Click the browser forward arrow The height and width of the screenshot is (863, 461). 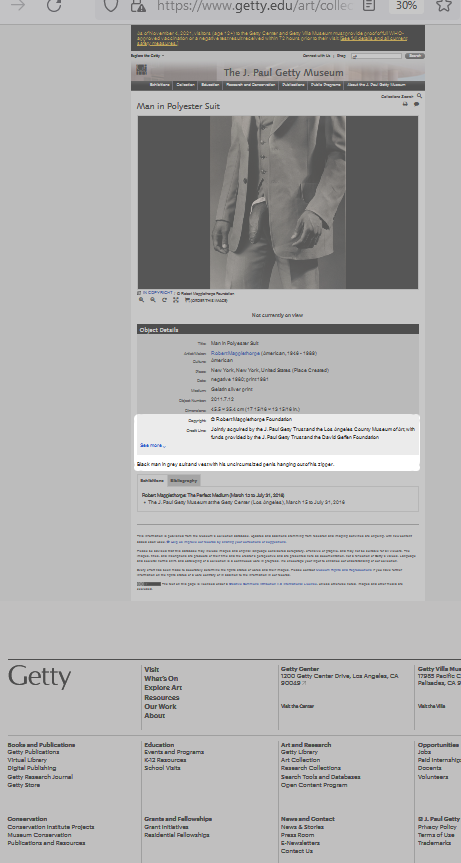pos(19,6)
